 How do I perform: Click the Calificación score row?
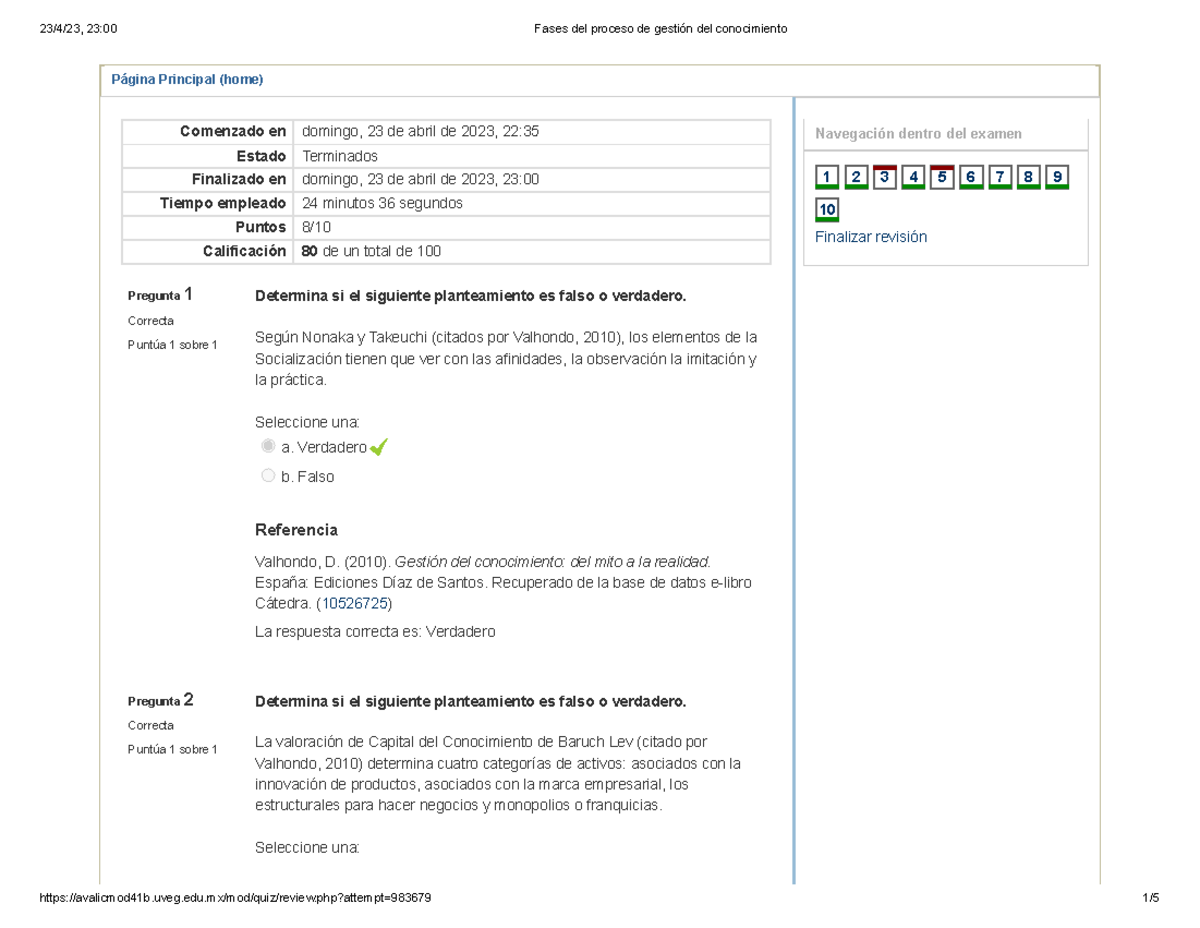[446, 251]
